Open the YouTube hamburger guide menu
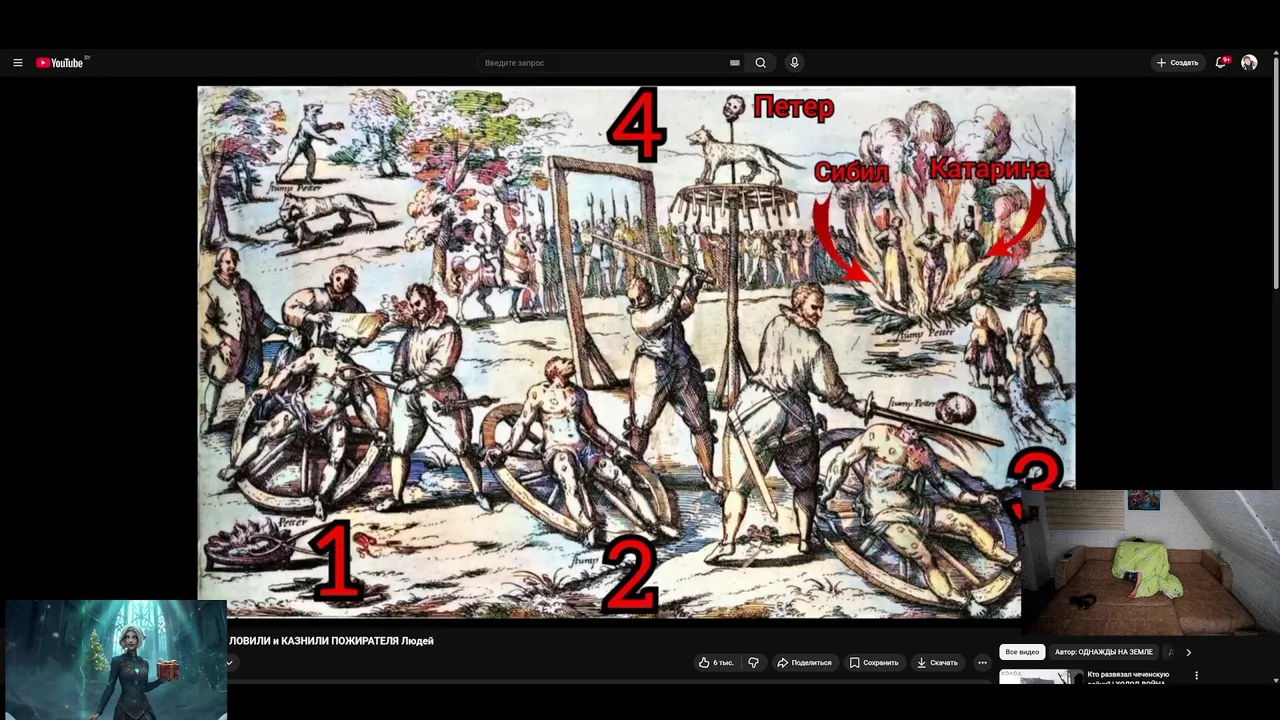1280x720 pixels. point(17,63)
